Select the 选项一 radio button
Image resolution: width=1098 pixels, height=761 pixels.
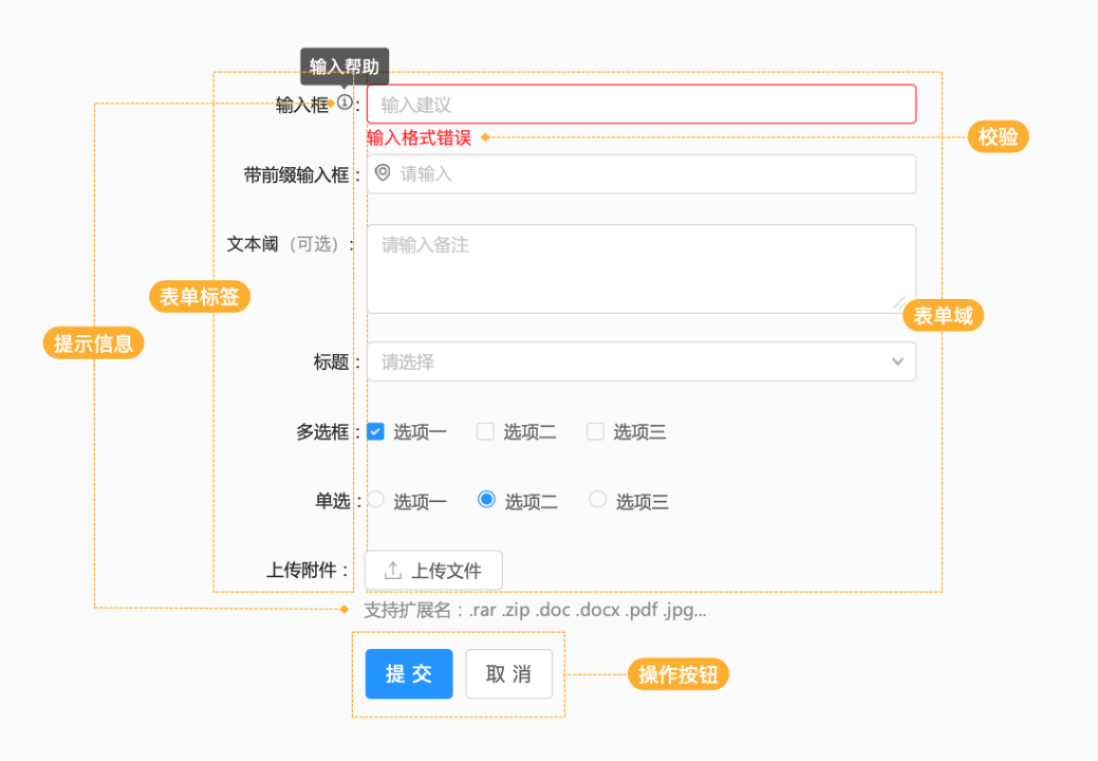[376, 500]
